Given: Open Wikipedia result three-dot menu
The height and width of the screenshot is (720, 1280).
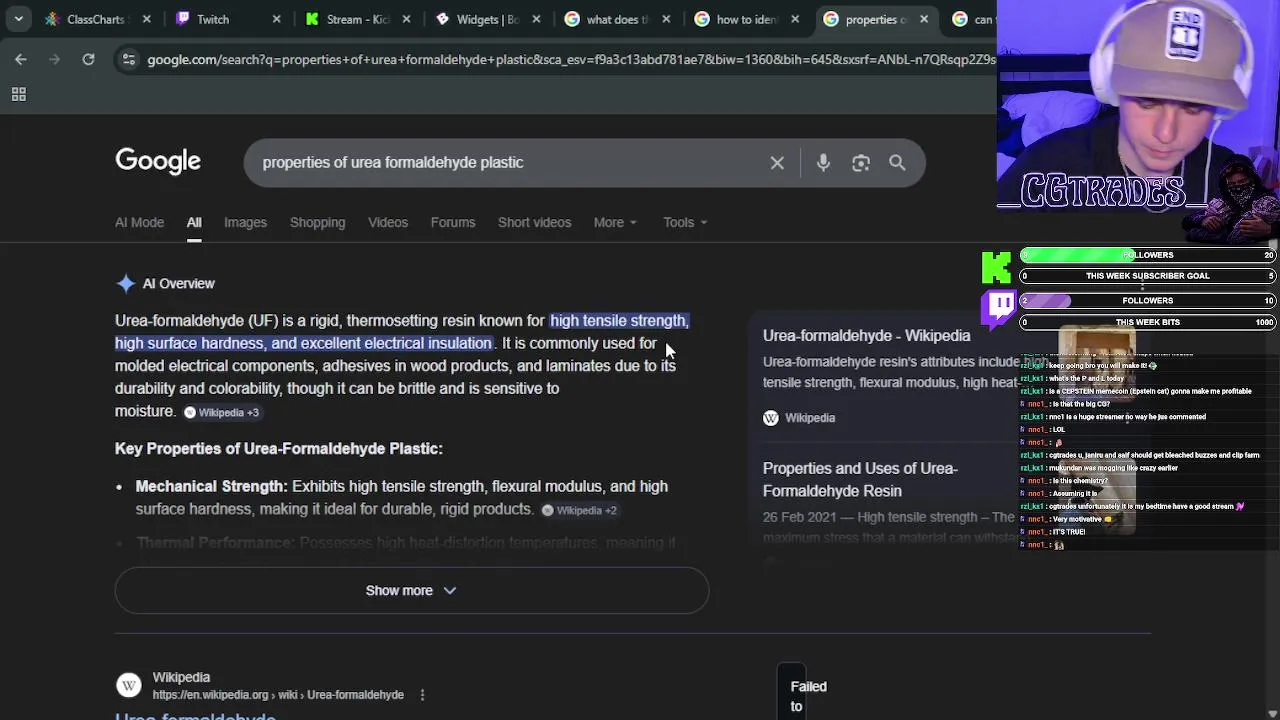Looking at the screenshot, I should [422, 695].
